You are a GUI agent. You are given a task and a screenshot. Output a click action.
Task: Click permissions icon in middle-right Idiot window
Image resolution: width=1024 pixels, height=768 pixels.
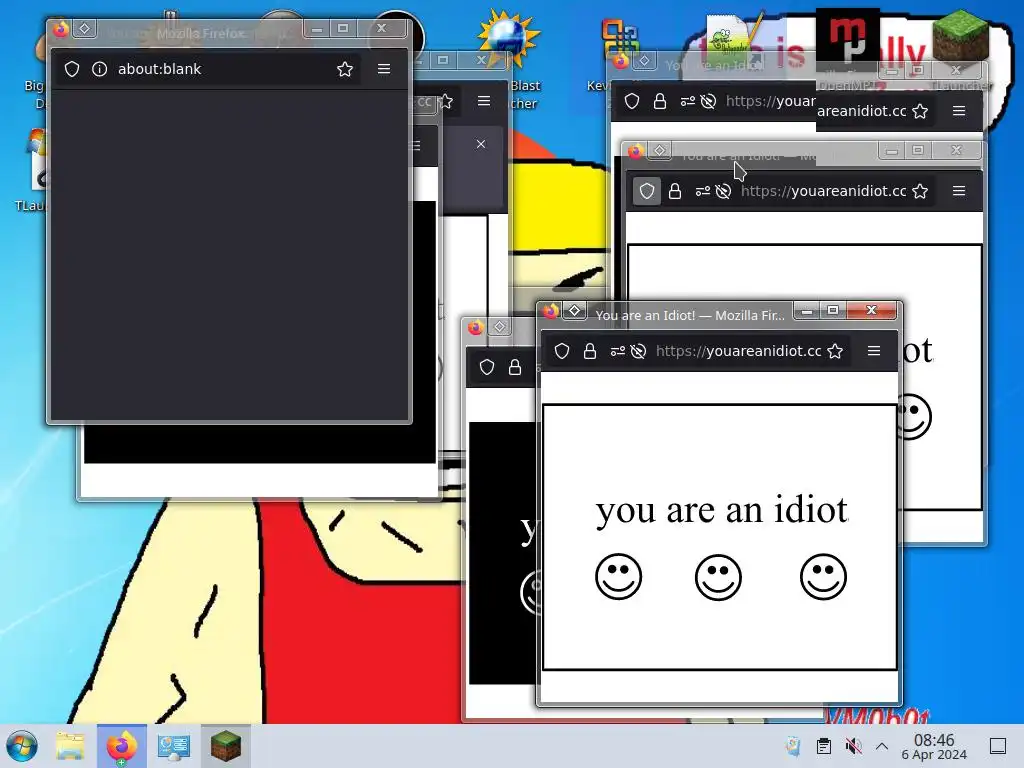703,191
